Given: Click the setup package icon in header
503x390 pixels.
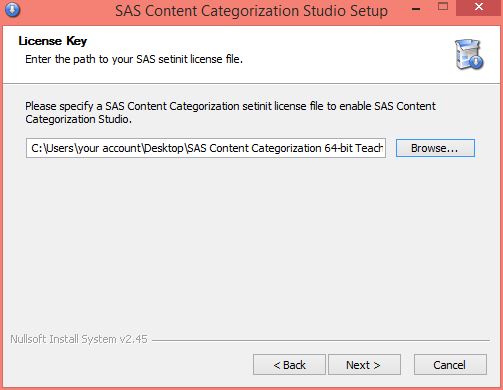Looking at the screenshot, I should (x=469, y=54).
